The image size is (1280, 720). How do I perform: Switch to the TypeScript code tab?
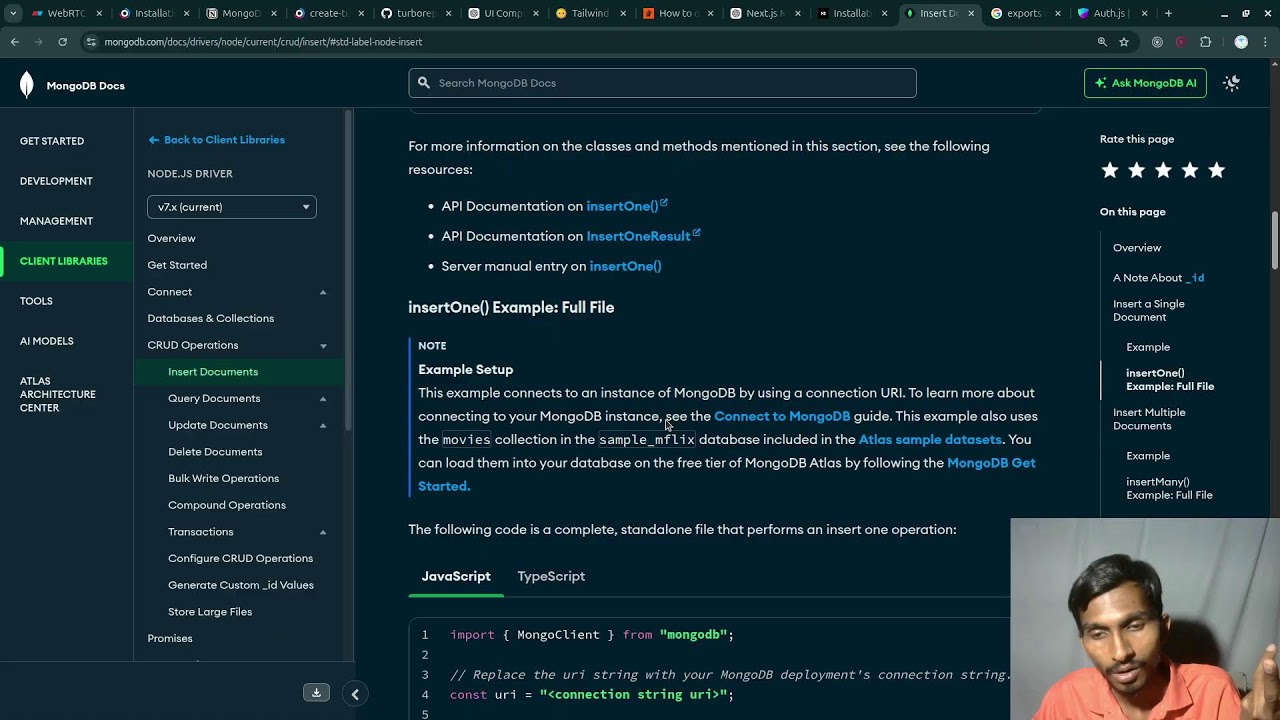pyautogui.click(x=551, y=576)
